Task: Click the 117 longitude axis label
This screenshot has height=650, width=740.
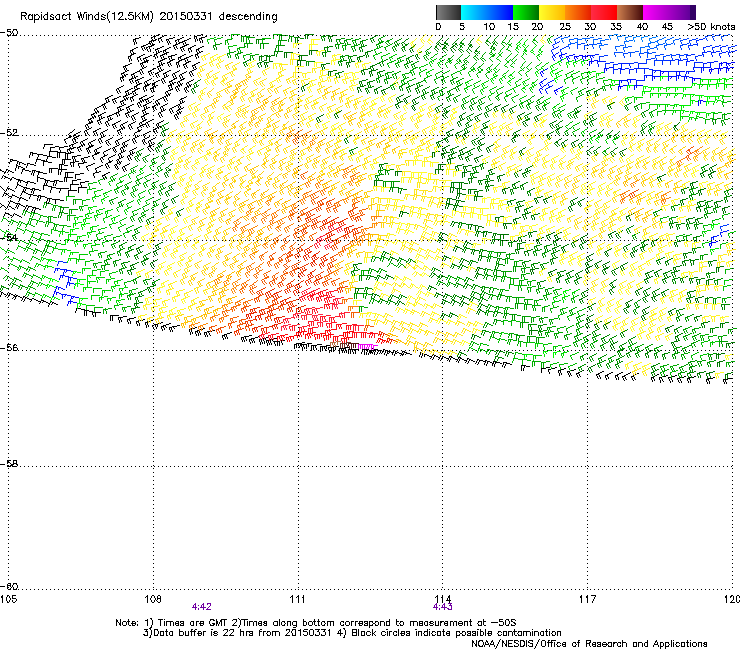Action: pyautogui.click(x=588, y=599)
